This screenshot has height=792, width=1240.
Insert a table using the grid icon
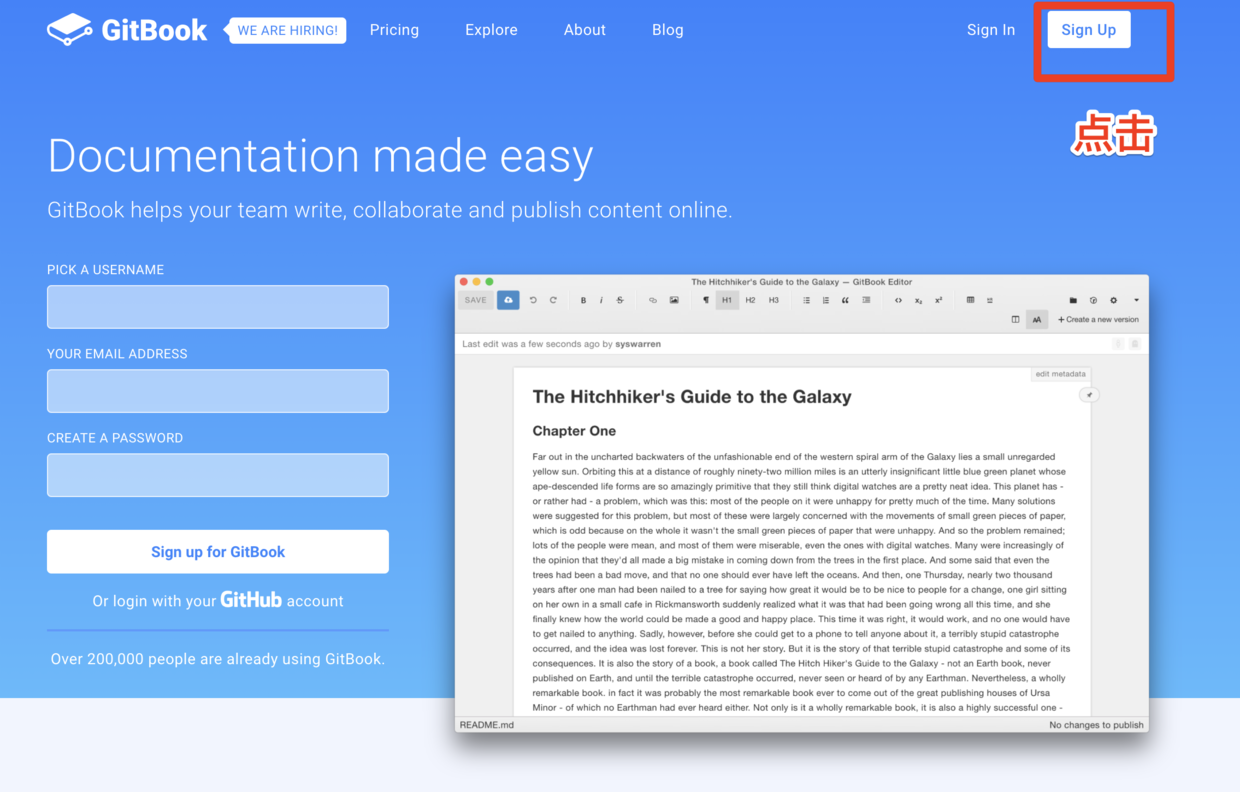point(970,300)
